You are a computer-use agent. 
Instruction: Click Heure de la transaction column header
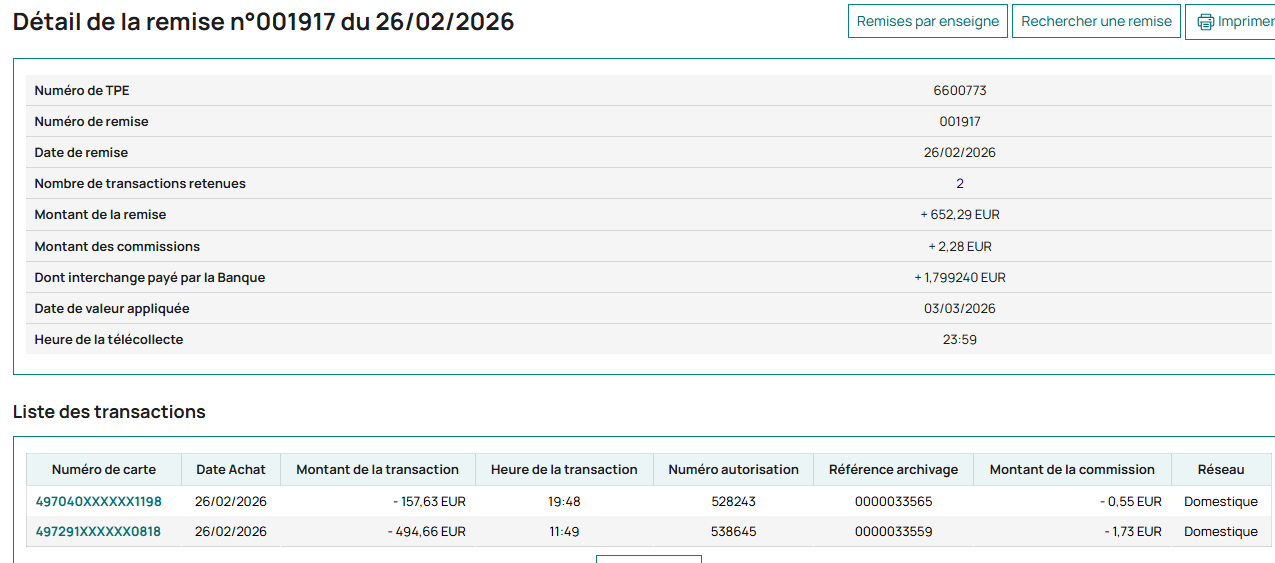pos(564,469)
